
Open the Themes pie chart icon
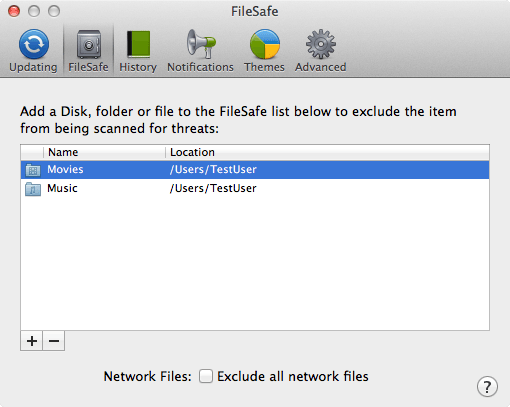265,44
